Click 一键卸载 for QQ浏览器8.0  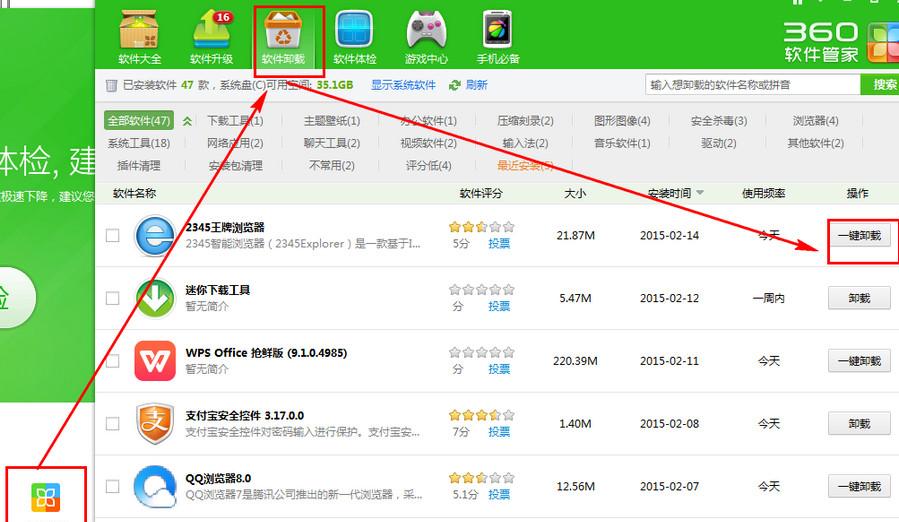pyautogui.click(x=859, y=486)
